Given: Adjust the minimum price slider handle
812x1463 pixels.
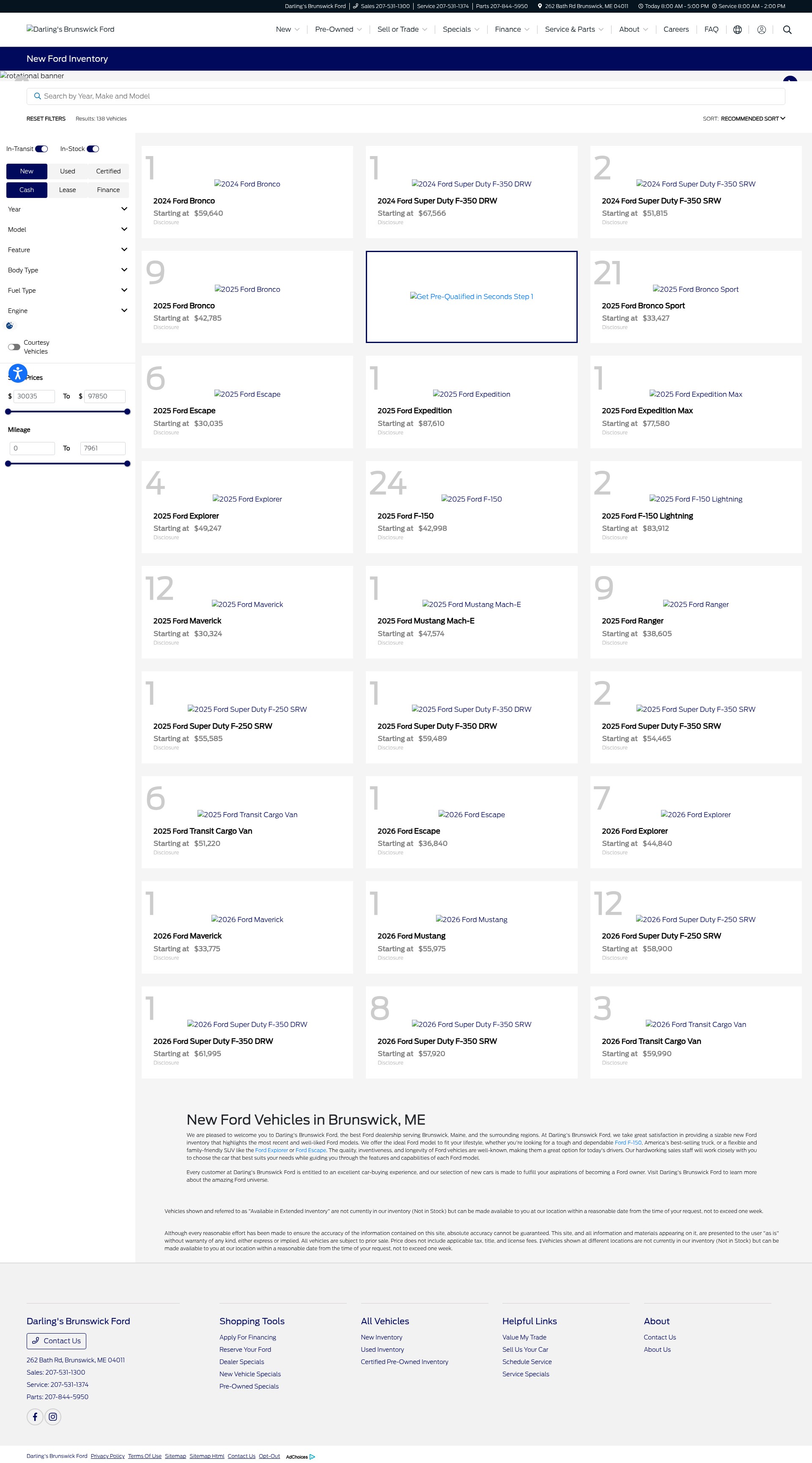Looking at the screenshot, I should (x=8, y=412).
